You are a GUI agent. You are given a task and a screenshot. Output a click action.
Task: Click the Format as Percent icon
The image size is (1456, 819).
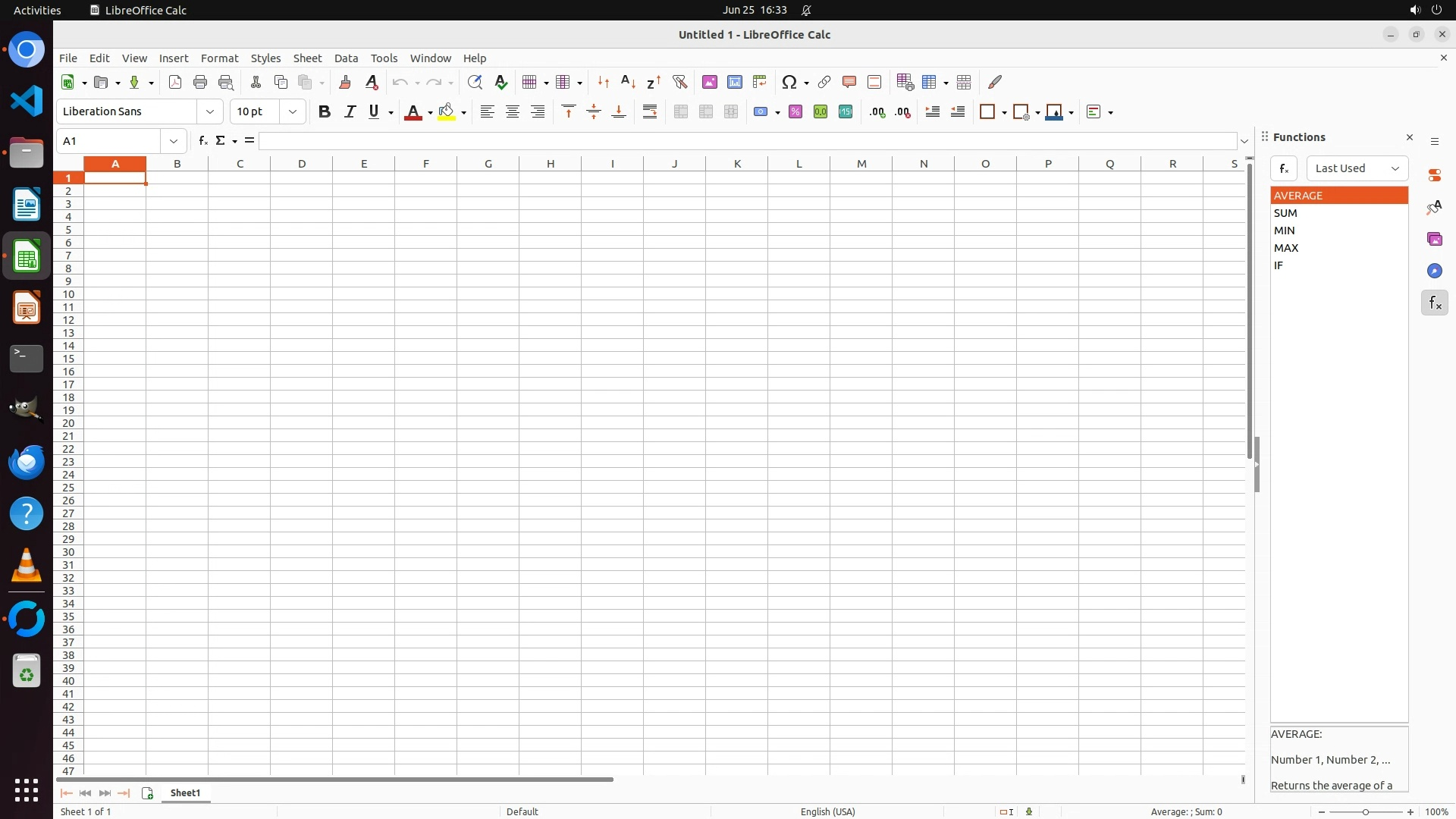(795, 111)
